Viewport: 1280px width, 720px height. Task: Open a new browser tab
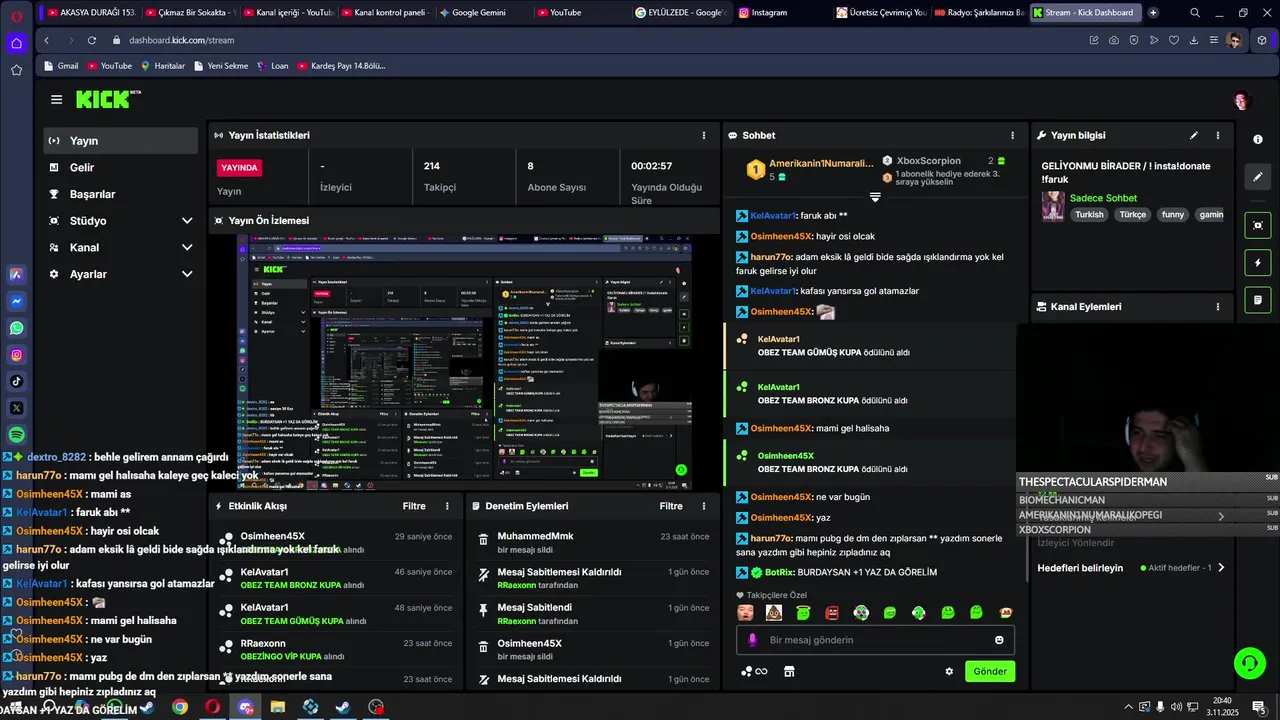point(1153,13)
